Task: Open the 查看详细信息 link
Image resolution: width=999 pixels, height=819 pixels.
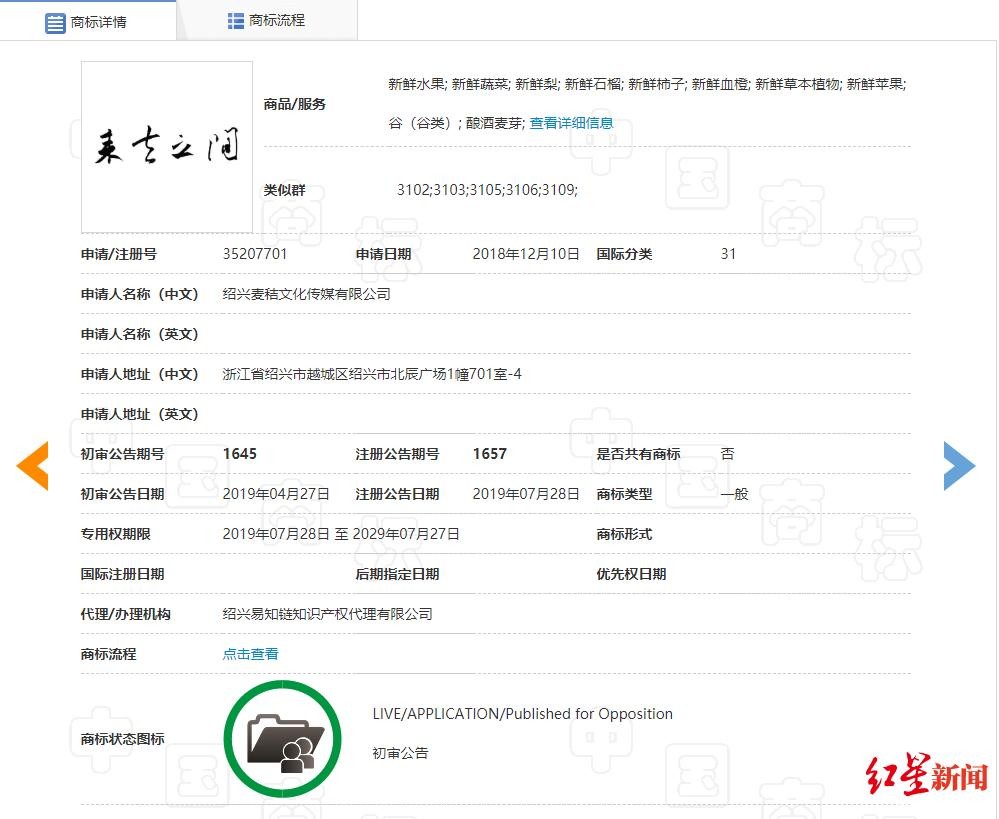Action: click(571, 123)
